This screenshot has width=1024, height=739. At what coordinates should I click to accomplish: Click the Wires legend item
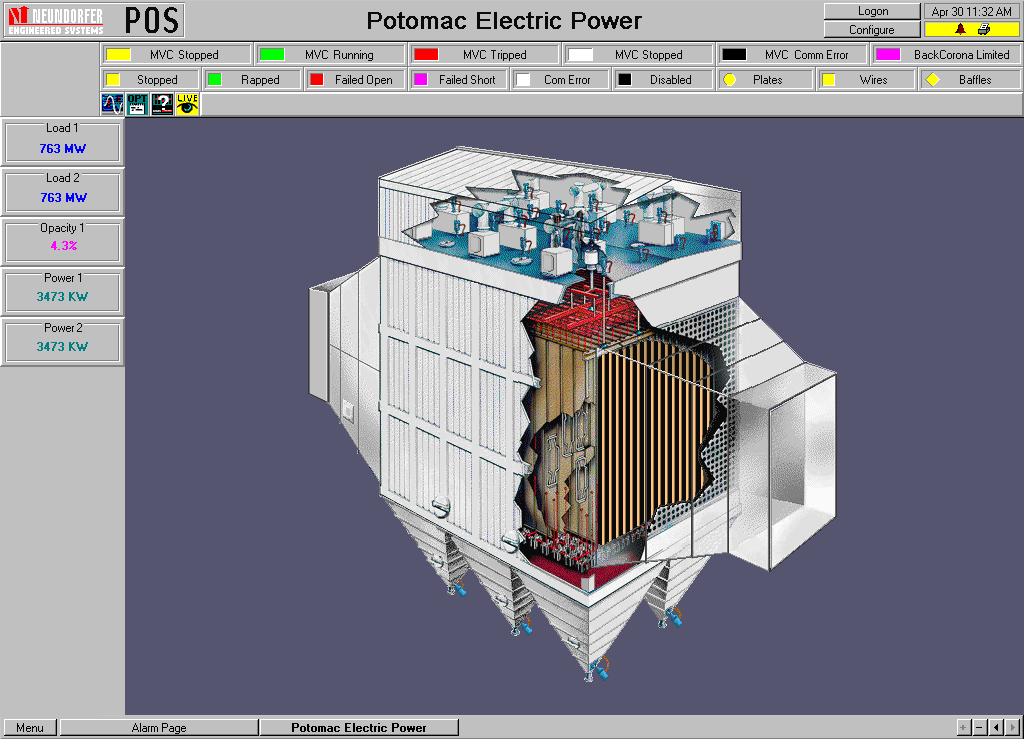tap(867, 80)
